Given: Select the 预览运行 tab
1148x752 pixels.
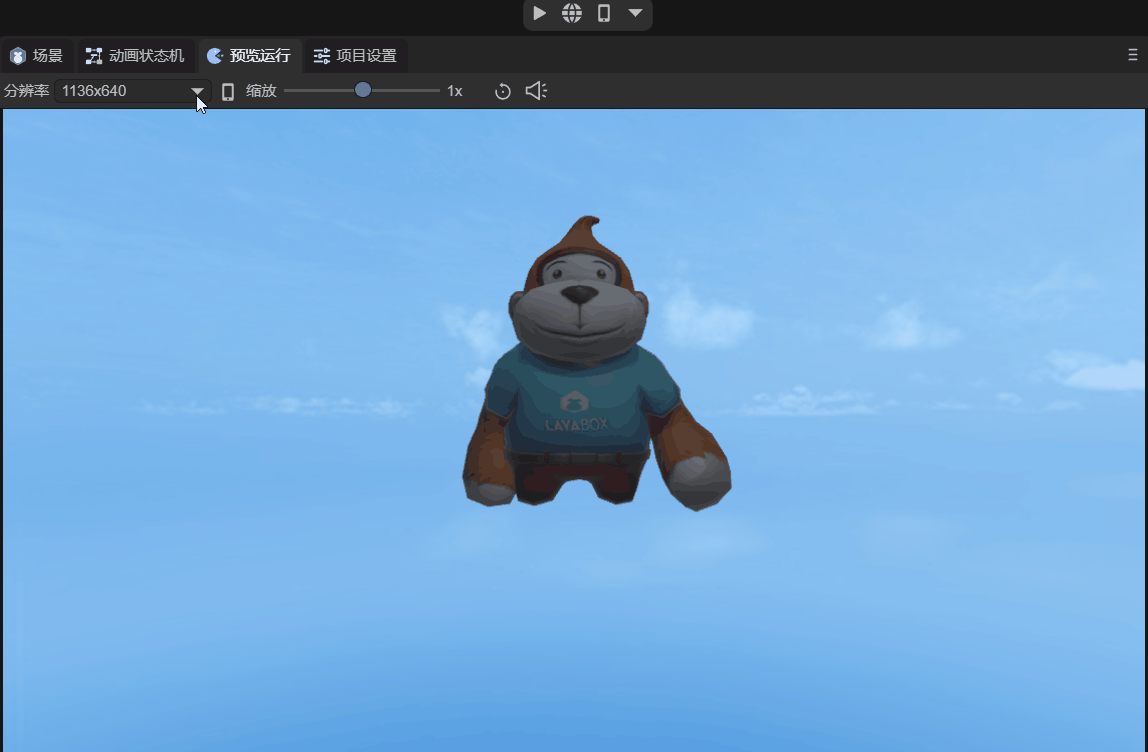Looking at the screenshot, I should (x=249, y=56).
